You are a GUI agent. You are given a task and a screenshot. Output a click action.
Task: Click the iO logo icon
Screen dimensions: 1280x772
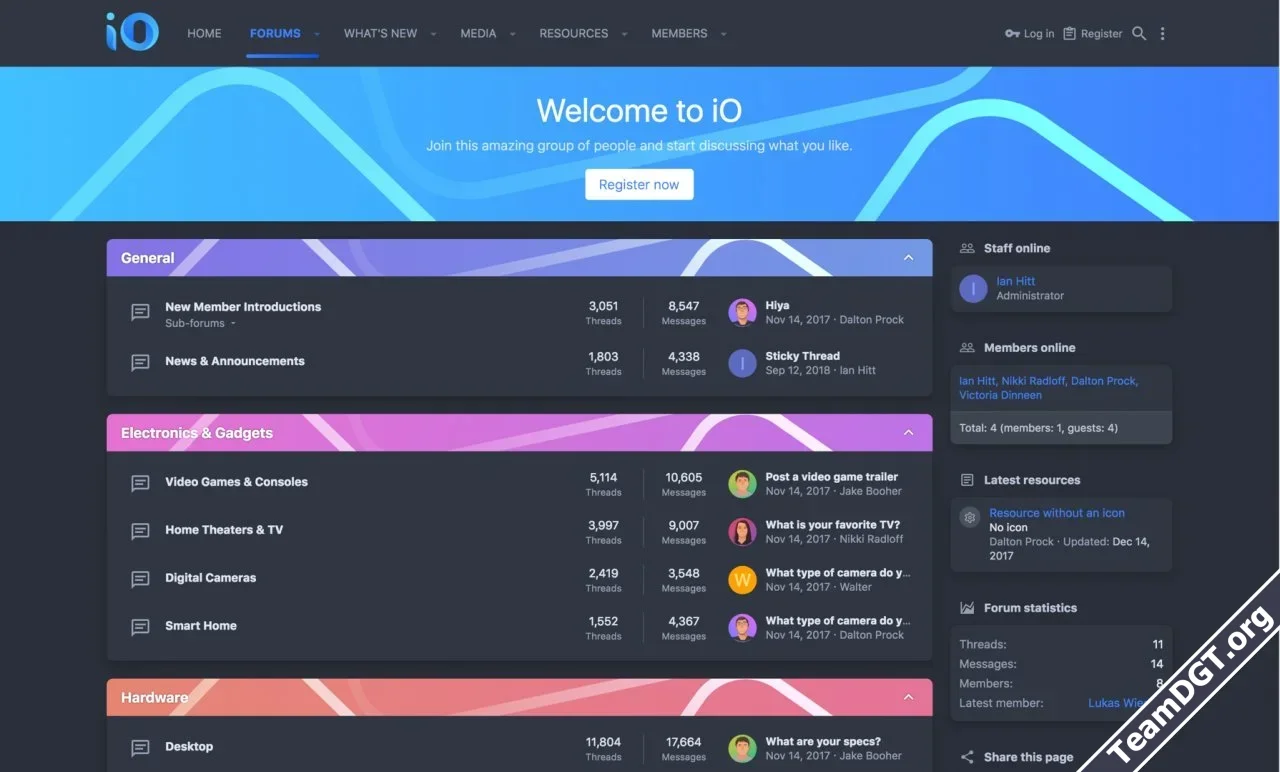click(132, 32)
